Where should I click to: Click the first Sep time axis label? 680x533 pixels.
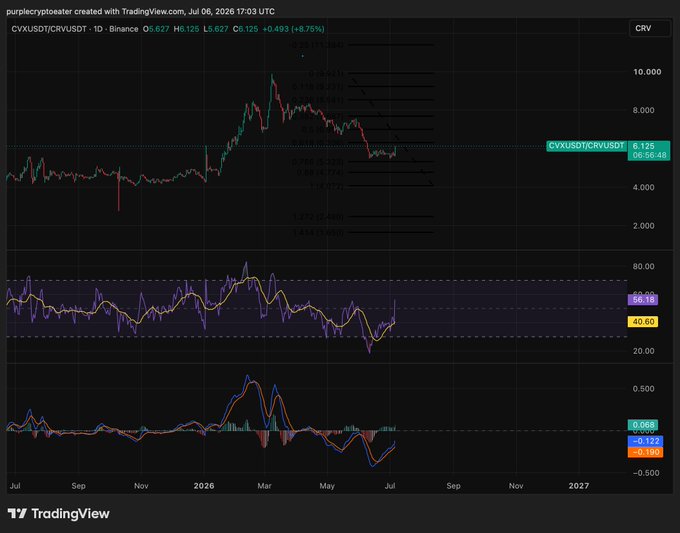pyautogui.click(x=78, y=486)
